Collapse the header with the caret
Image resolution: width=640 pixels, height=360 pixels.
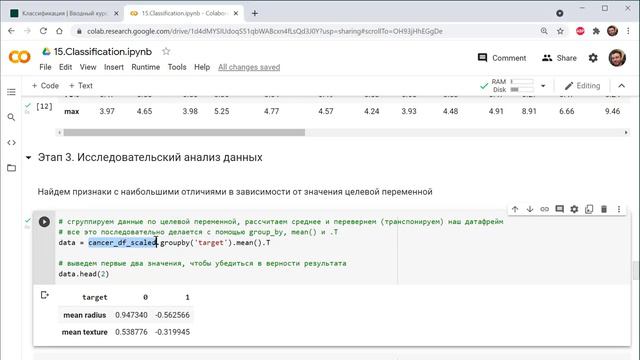pos(621,86)
